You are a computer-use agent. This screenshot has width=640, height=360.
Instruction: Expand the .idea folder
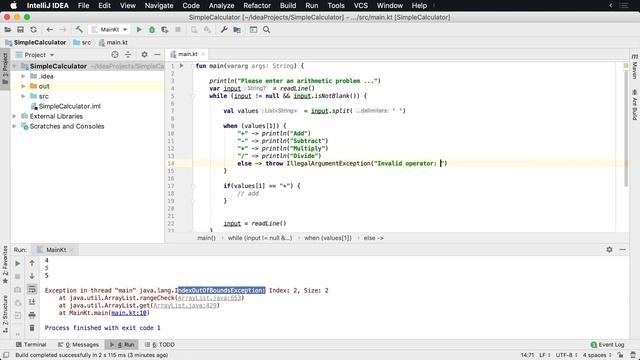23,76
